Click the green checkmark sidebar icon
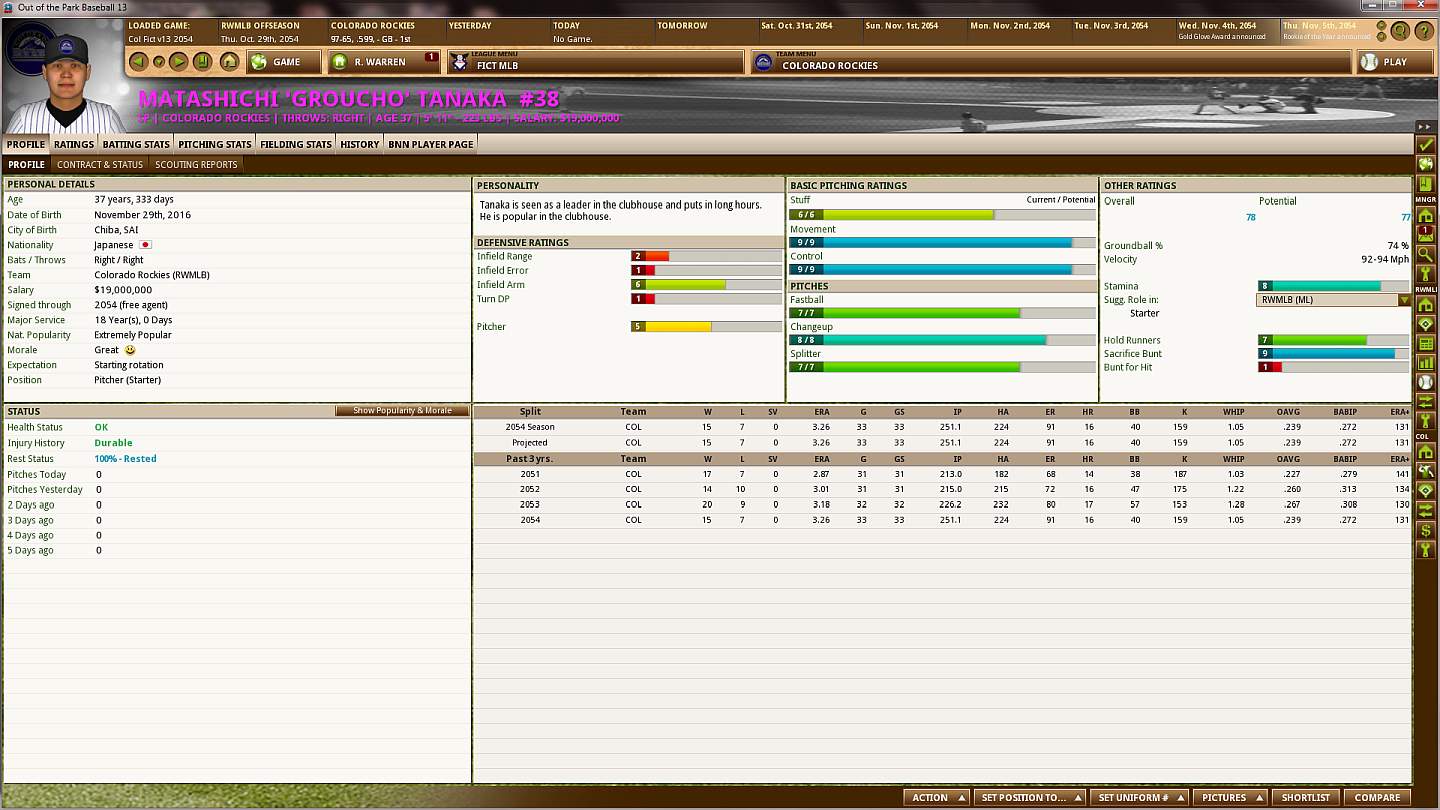Image resolution: width=1440 pixels, height=810 pixels. [1426, 145]
